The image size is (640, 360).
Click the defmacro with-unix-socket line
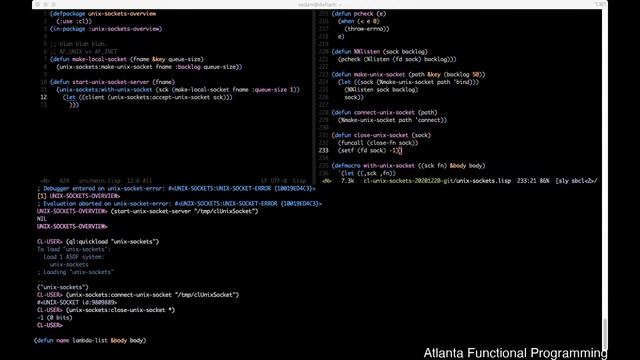click(x=408, y=166)
